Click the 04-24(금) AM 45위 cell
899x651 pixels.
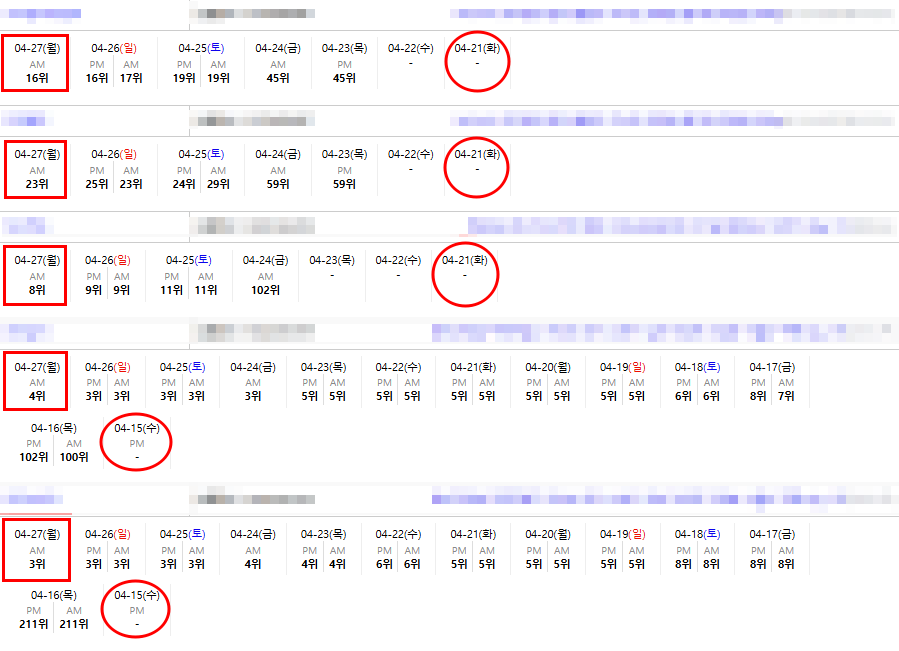click(x=278, y=78)
